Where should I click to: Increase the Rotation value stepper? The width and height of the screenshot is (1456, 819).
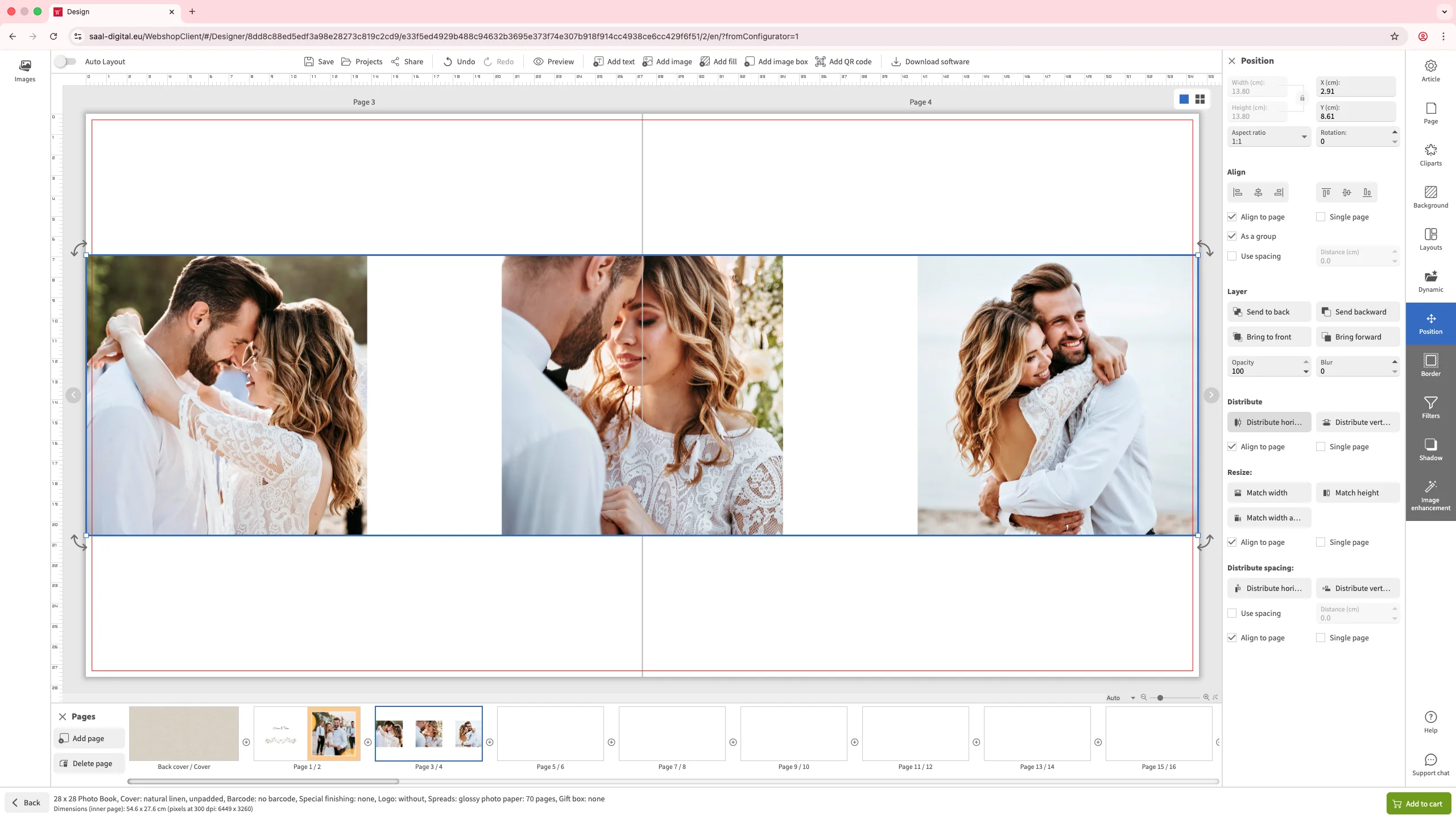tap(1395, 132)
